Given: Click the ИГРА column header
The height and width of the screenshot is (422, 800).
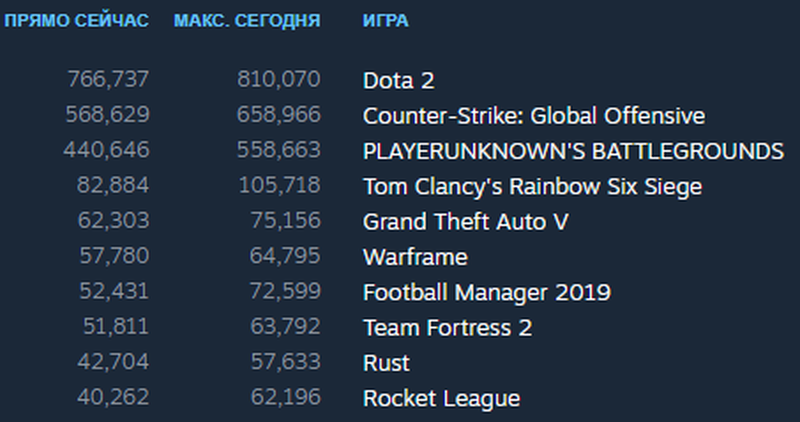Looking at the screenshot, I should tap(386, 21).
